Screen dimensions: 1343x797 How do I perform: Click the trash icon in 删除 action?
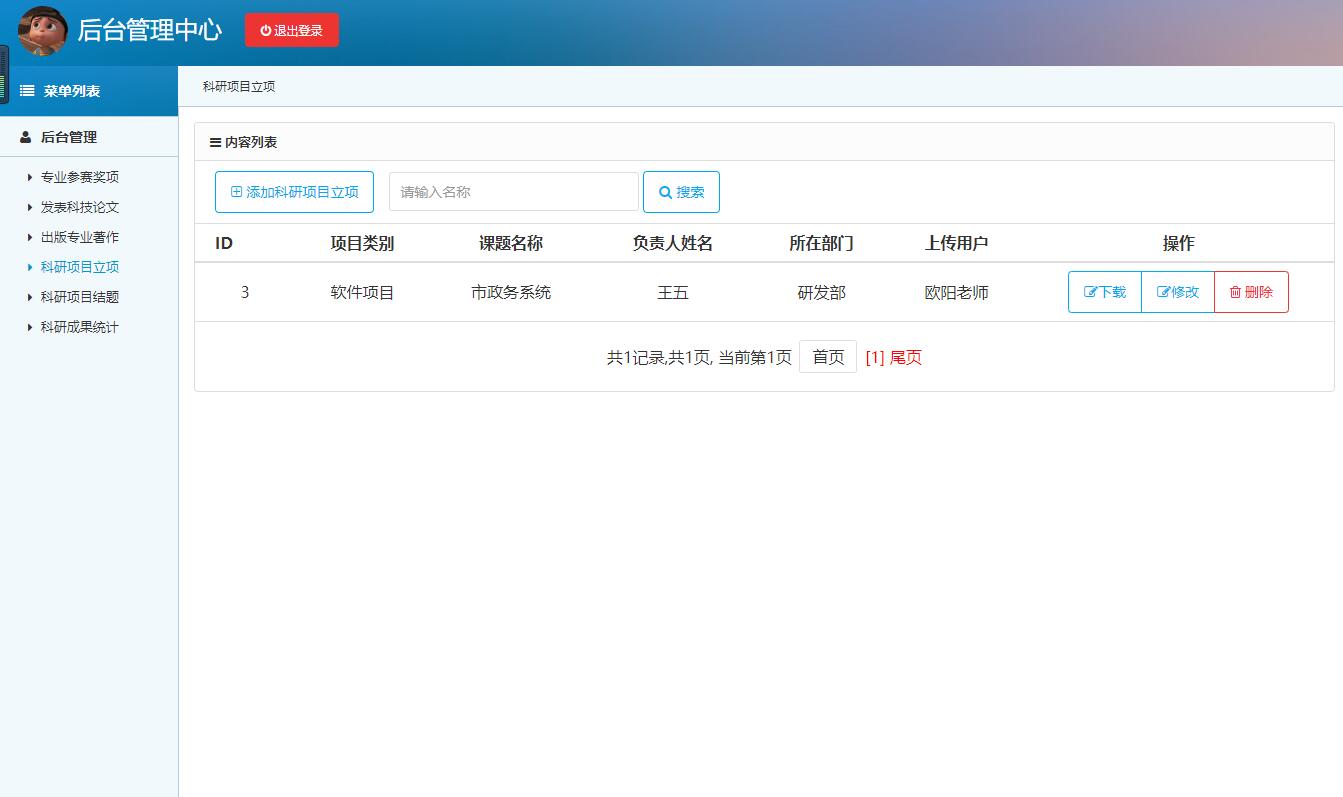pyautogui.click(x=1234, y=292)
